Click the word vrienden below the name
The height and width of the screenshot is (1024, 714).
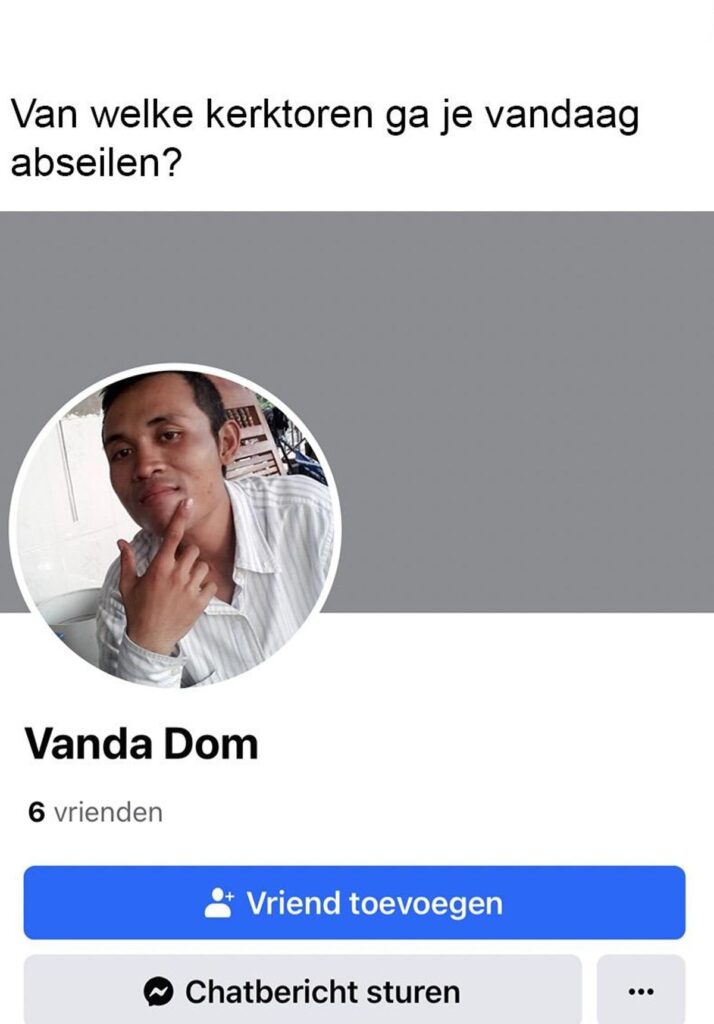[108, 812]
